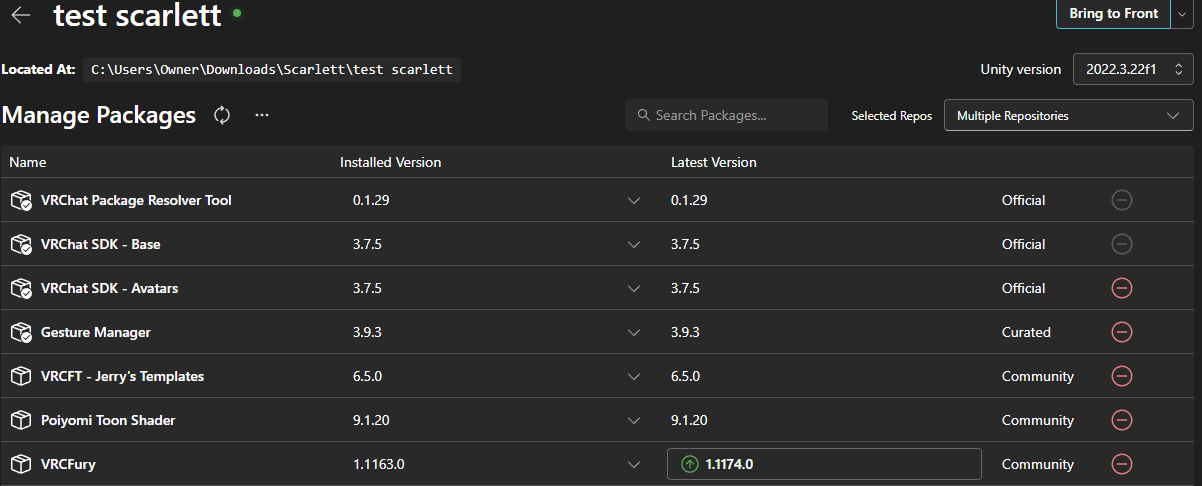The image size is (1202, 486).
Task: Expand the arrow beside Bring to Front
Action: 1181,14
